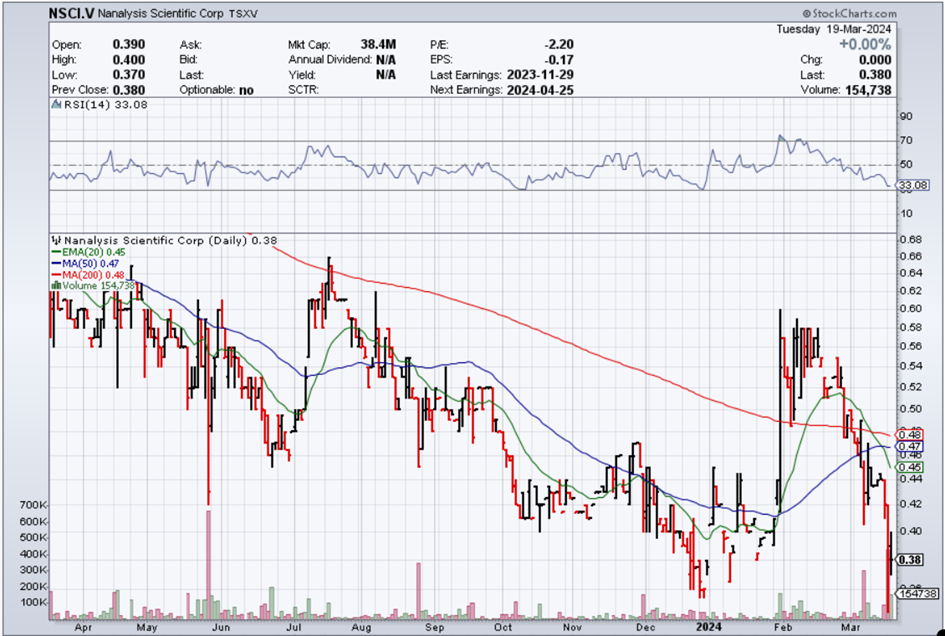Click the candlestick icon before the Daily legend

pos(58,240)
